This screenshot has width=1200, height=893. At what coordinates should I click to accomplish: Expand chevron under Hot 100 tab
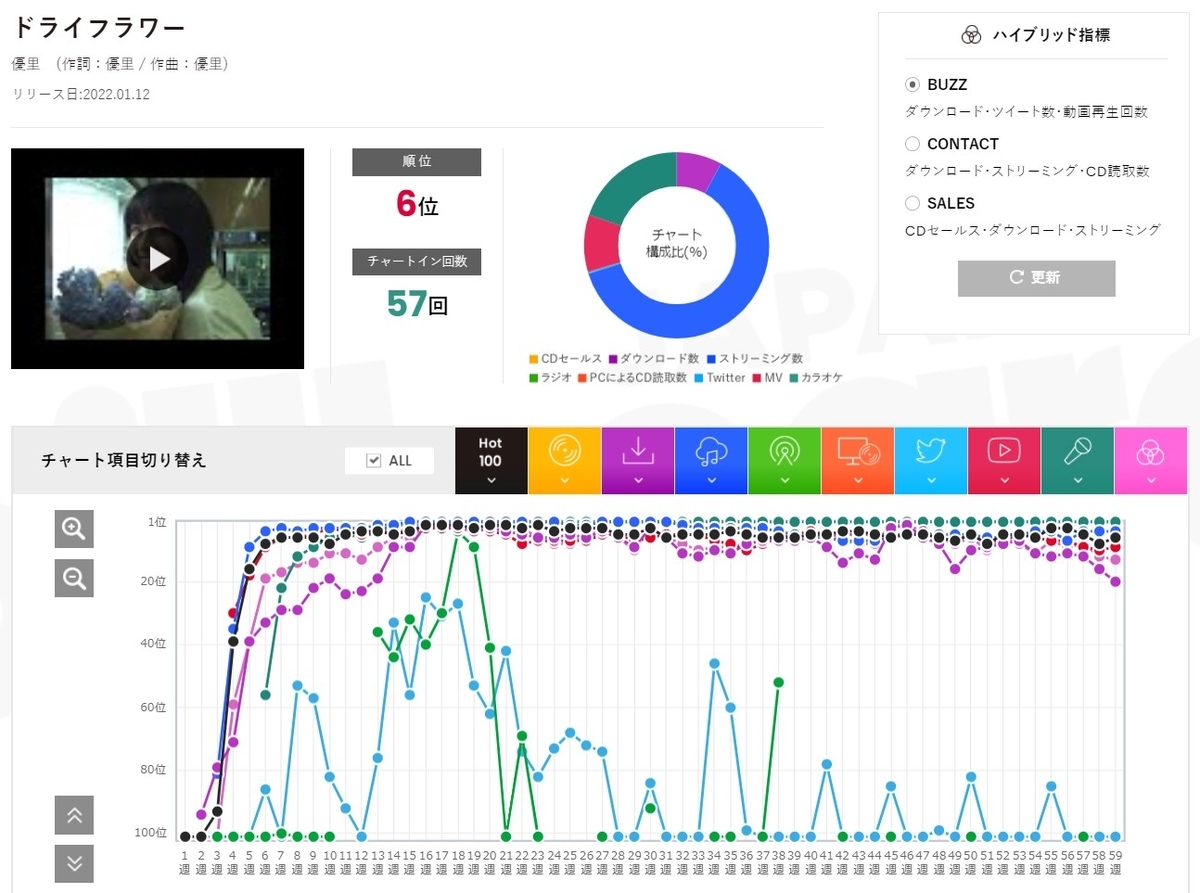point(491,481)
